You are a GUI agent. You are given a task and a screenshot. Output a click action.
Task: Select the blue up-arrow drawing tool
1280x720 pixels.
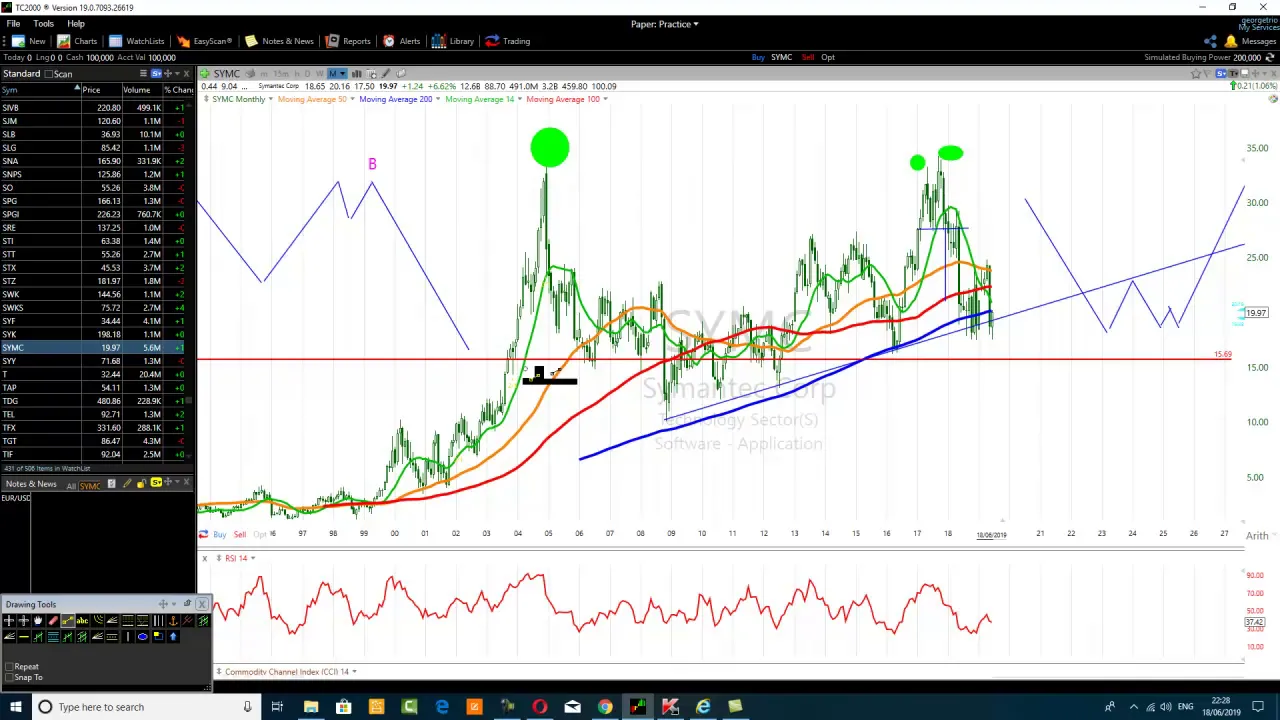(173, 637)
